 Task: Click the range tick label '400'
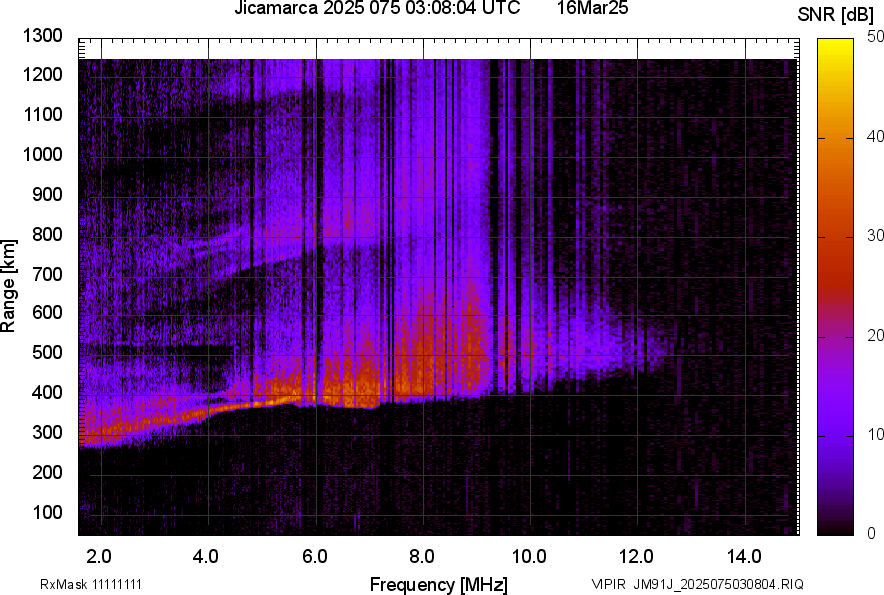pos(47,393)
